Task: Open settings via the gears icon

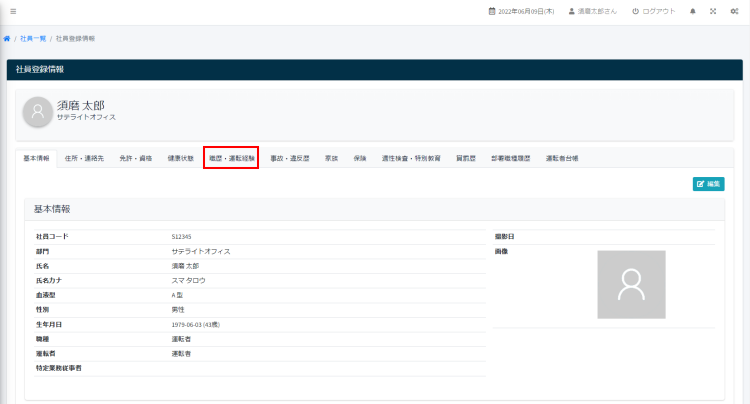Action: point(734,11)
